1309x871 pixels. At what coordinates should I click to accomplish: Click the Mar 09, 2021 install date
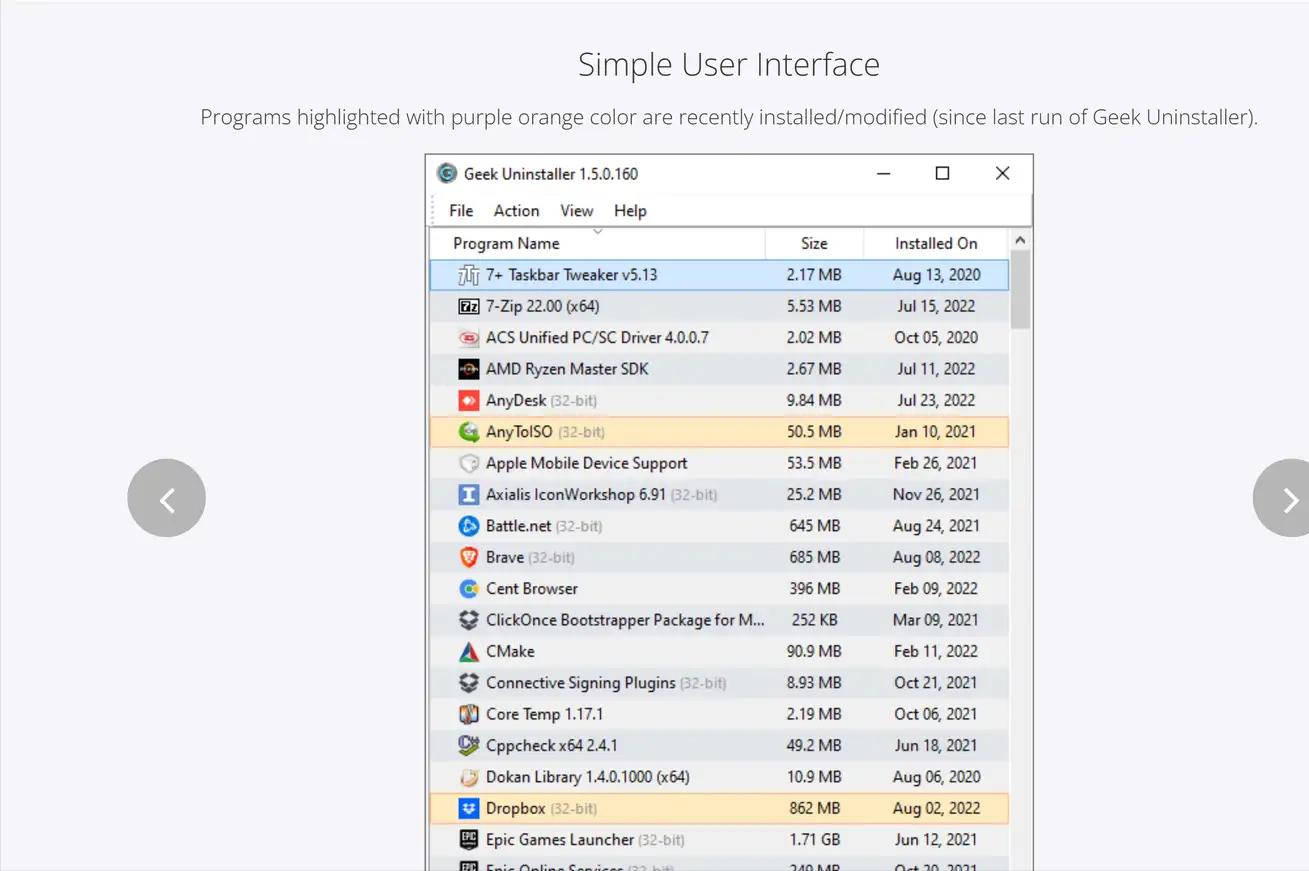pyautogui.click(x=936, y=620)
